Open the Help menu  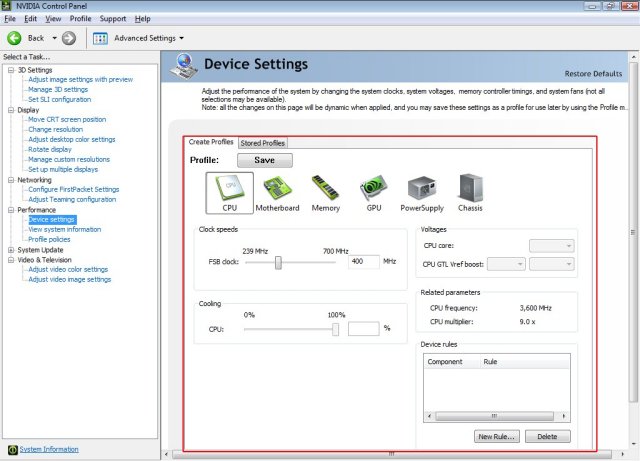(142, 19)
